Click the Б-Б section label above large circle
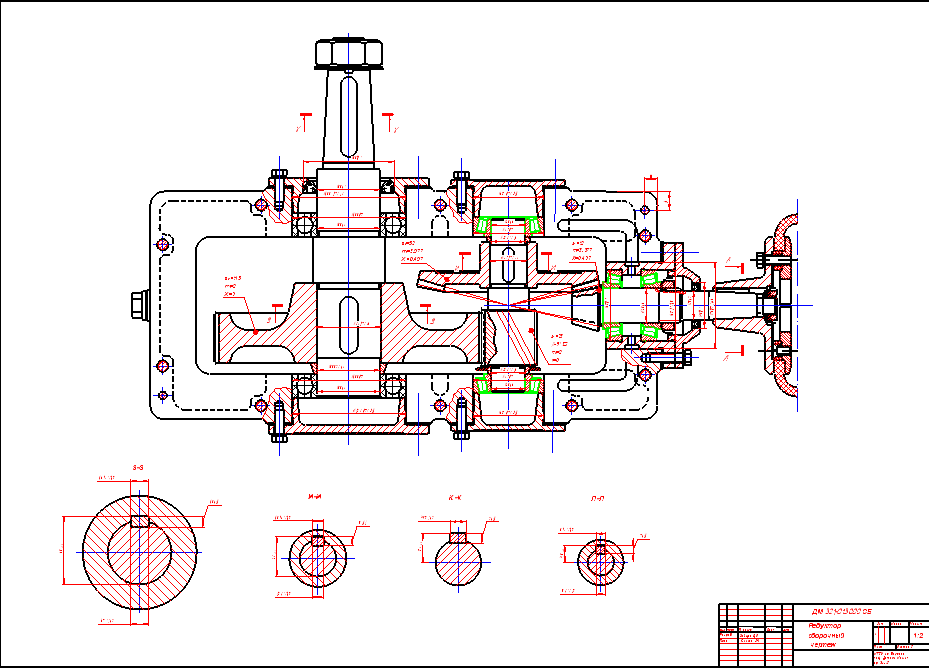 (138, 467)
